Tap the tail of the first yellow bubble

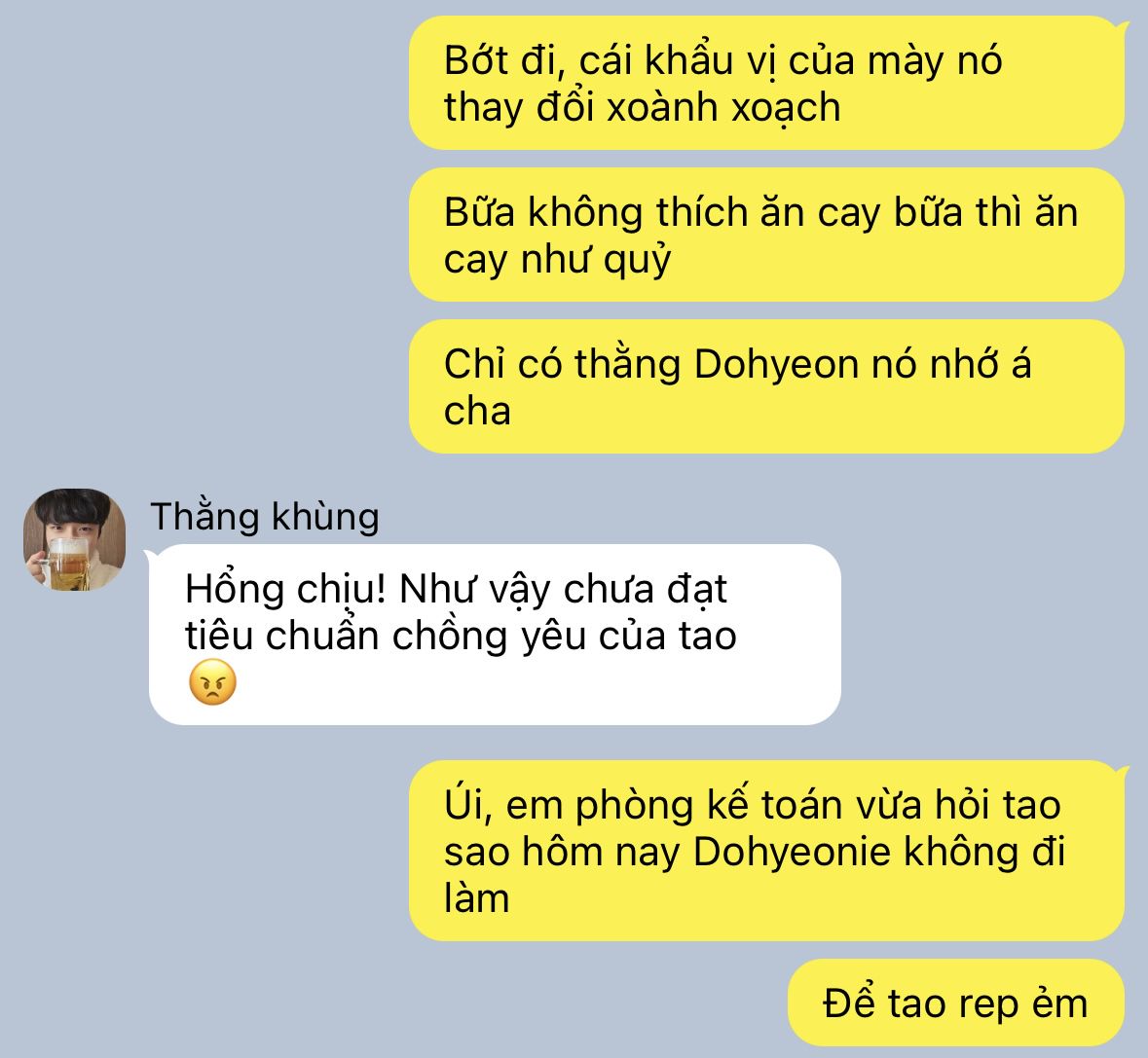click(x=1120, y=28)
